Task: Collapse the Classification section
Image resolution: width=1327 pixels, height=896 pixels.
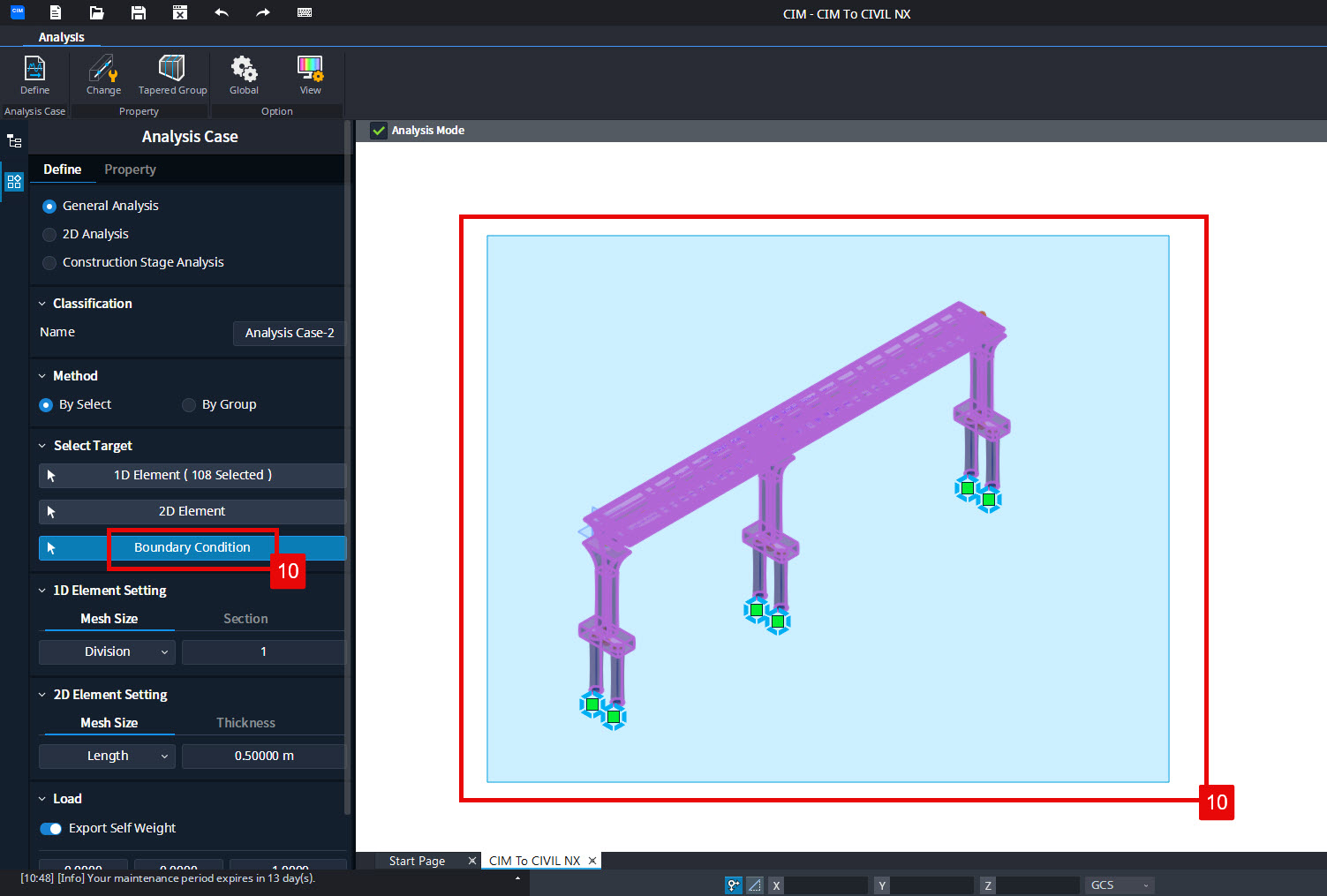Action: 41,303
